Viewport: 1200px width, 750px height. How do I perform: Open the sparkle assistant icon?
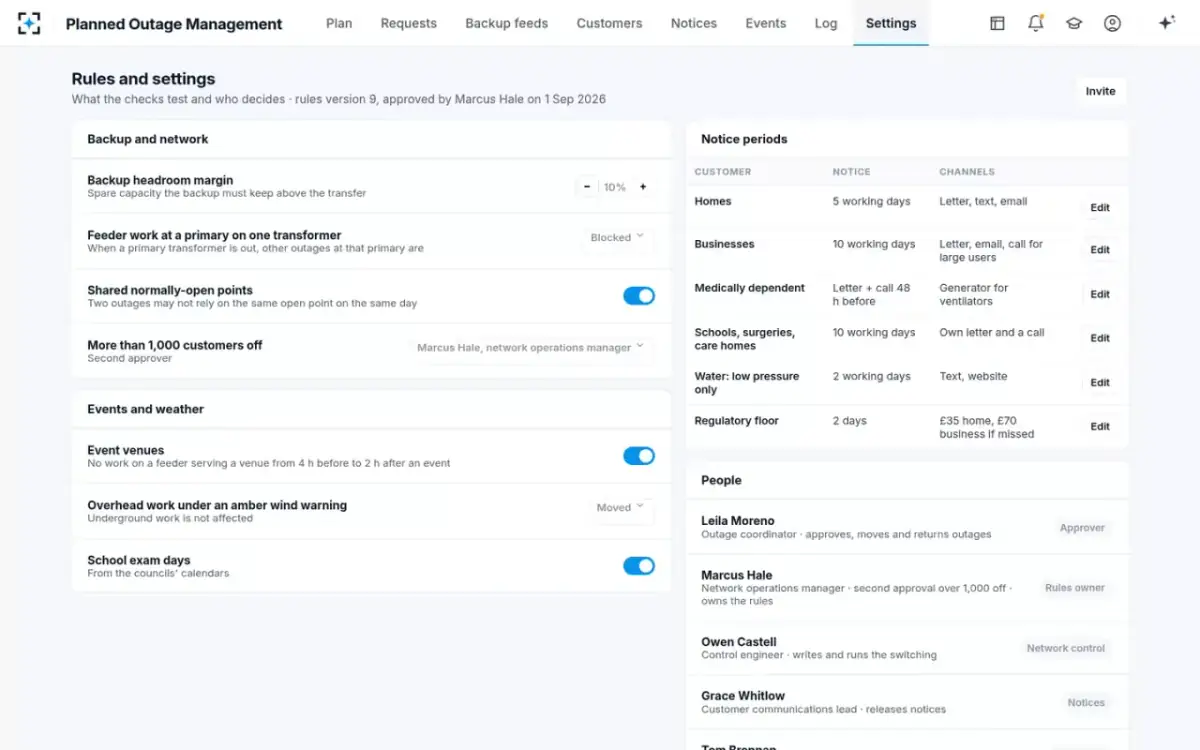[1166, 23]
